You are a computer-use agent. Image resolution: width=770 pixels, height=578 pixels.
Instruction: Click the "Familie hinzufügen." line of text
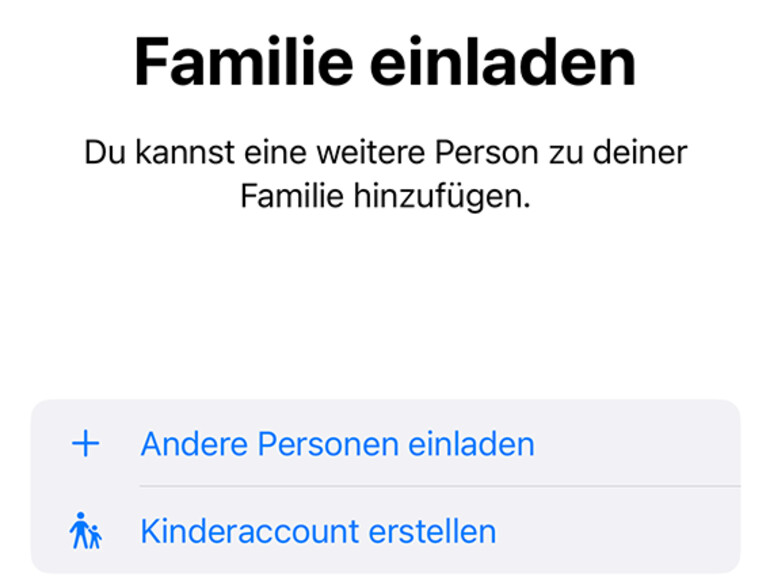click(x=385, y=197)
